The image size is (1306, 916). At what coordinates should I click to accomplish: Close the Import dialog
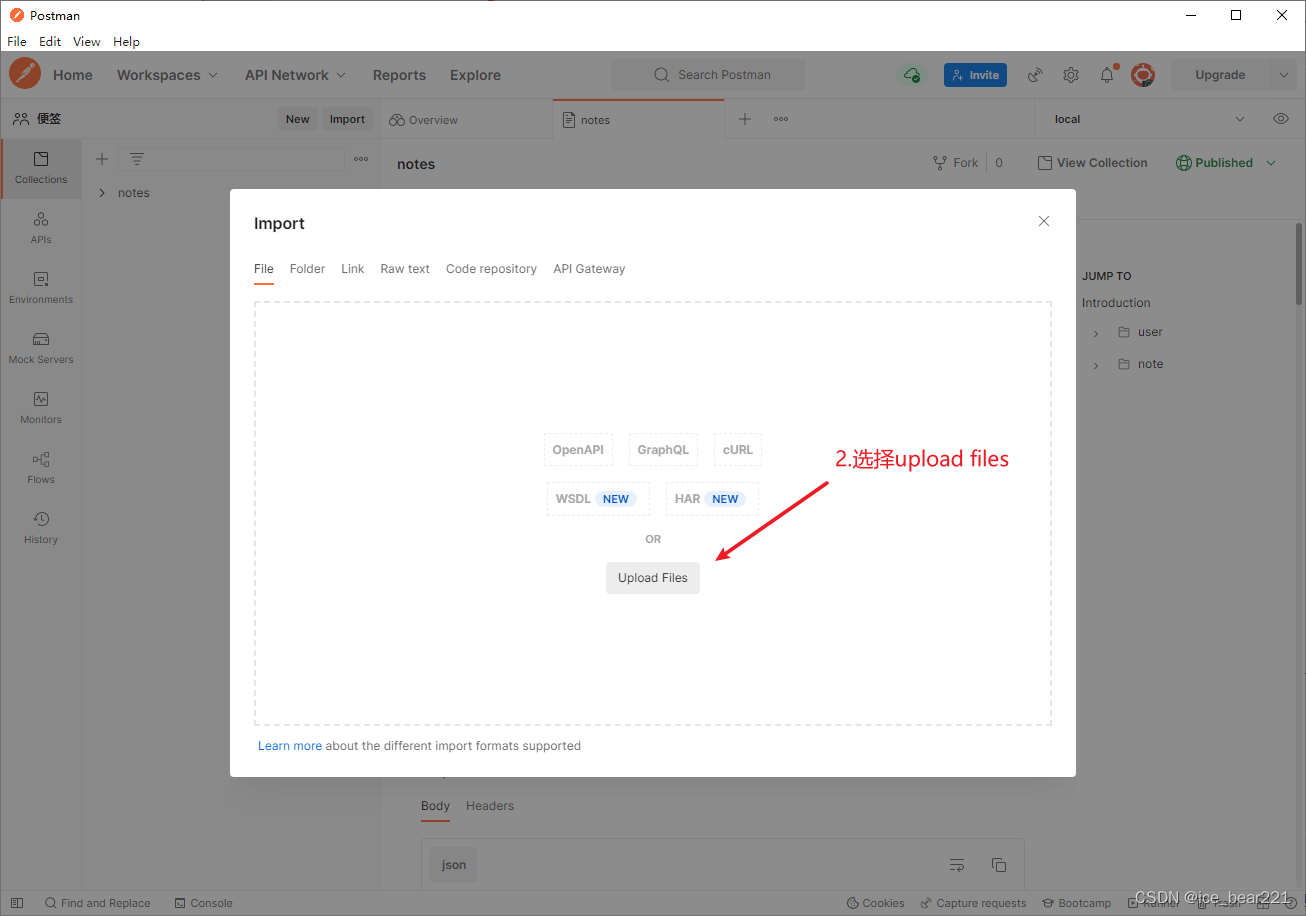pyautogui.click(x=1044, y=221)
